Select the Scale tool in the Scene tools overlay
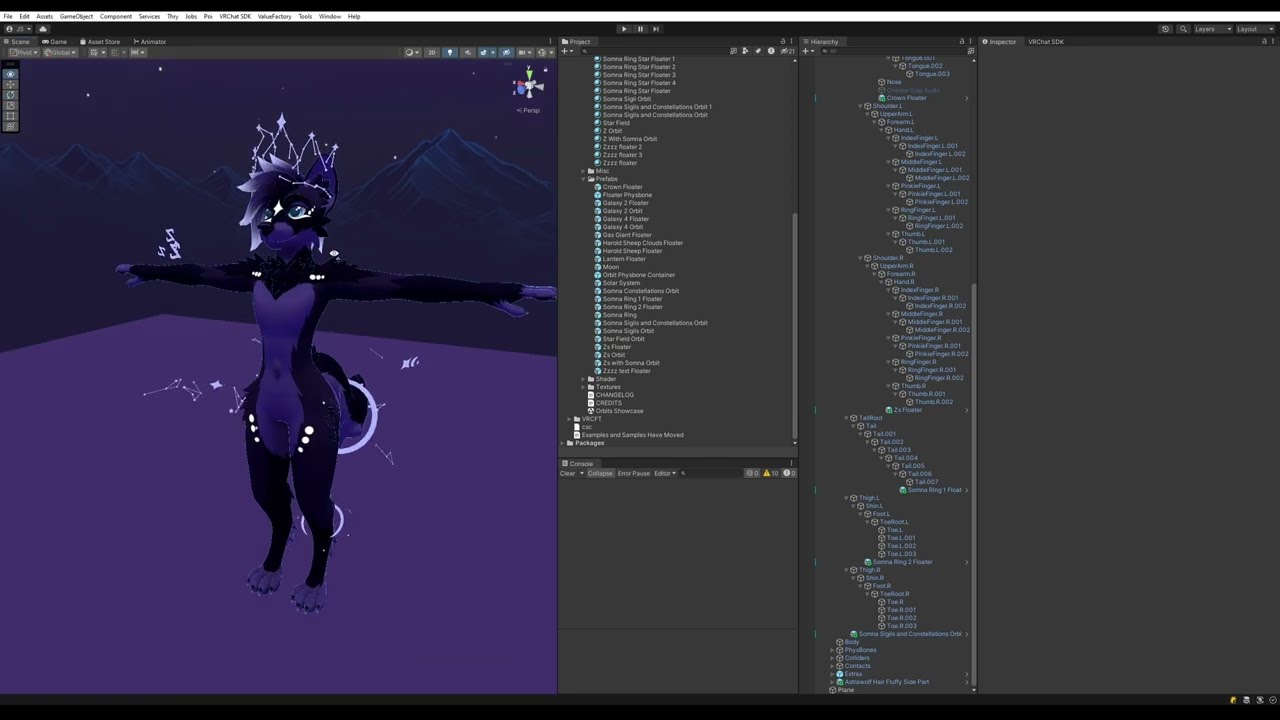The image size is (1280, 720). pyautogui.click(x=11, y=106)
